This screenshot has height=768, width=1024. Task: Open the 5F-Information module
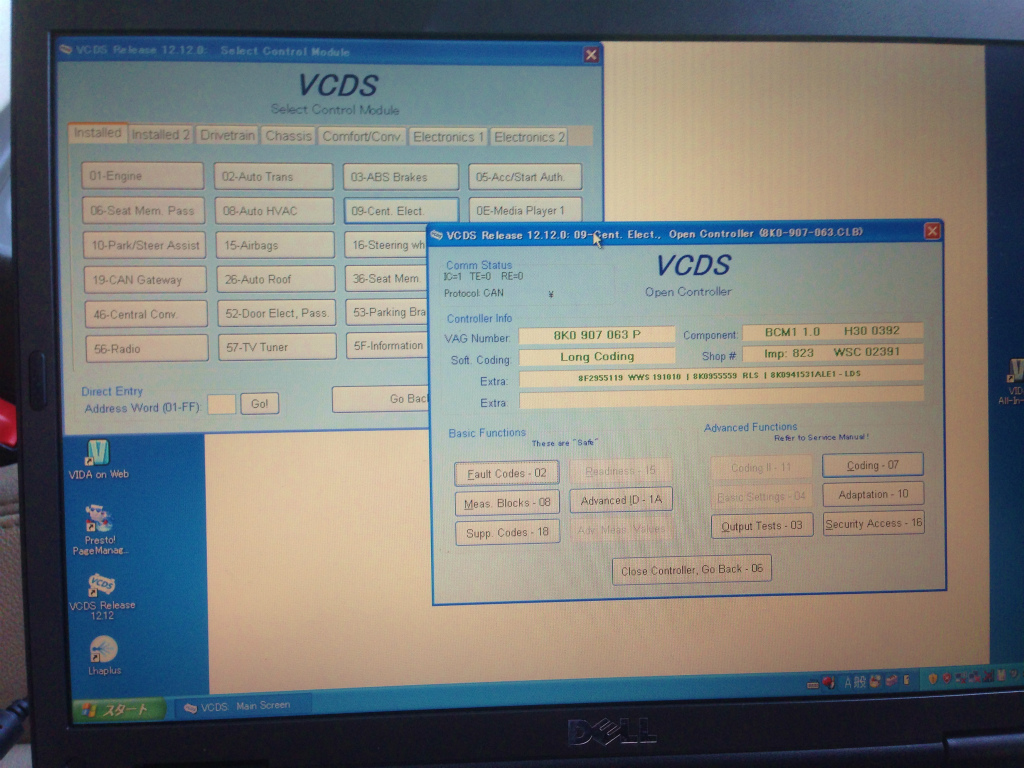point(388,346)
